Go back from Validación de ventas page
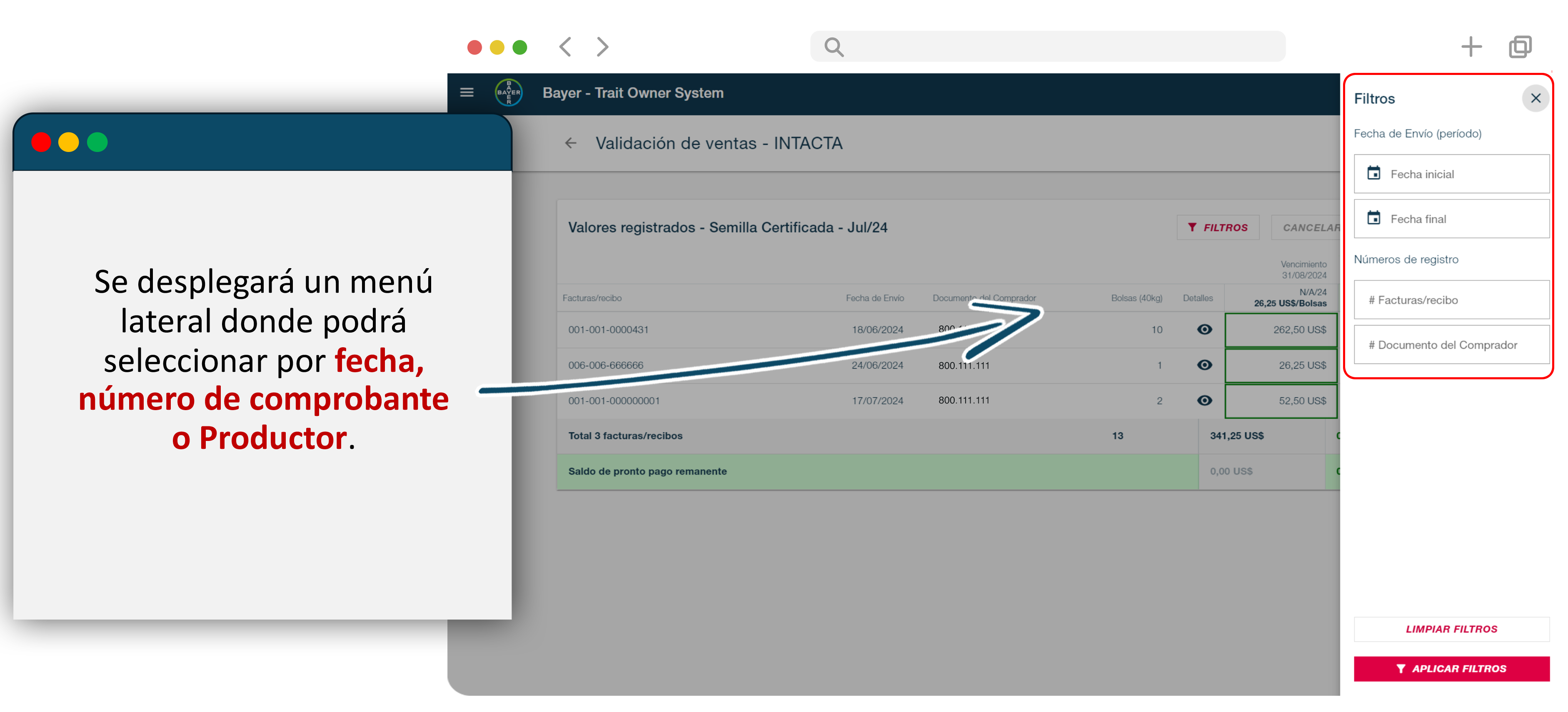The image size is (1568, 712). 570,143
